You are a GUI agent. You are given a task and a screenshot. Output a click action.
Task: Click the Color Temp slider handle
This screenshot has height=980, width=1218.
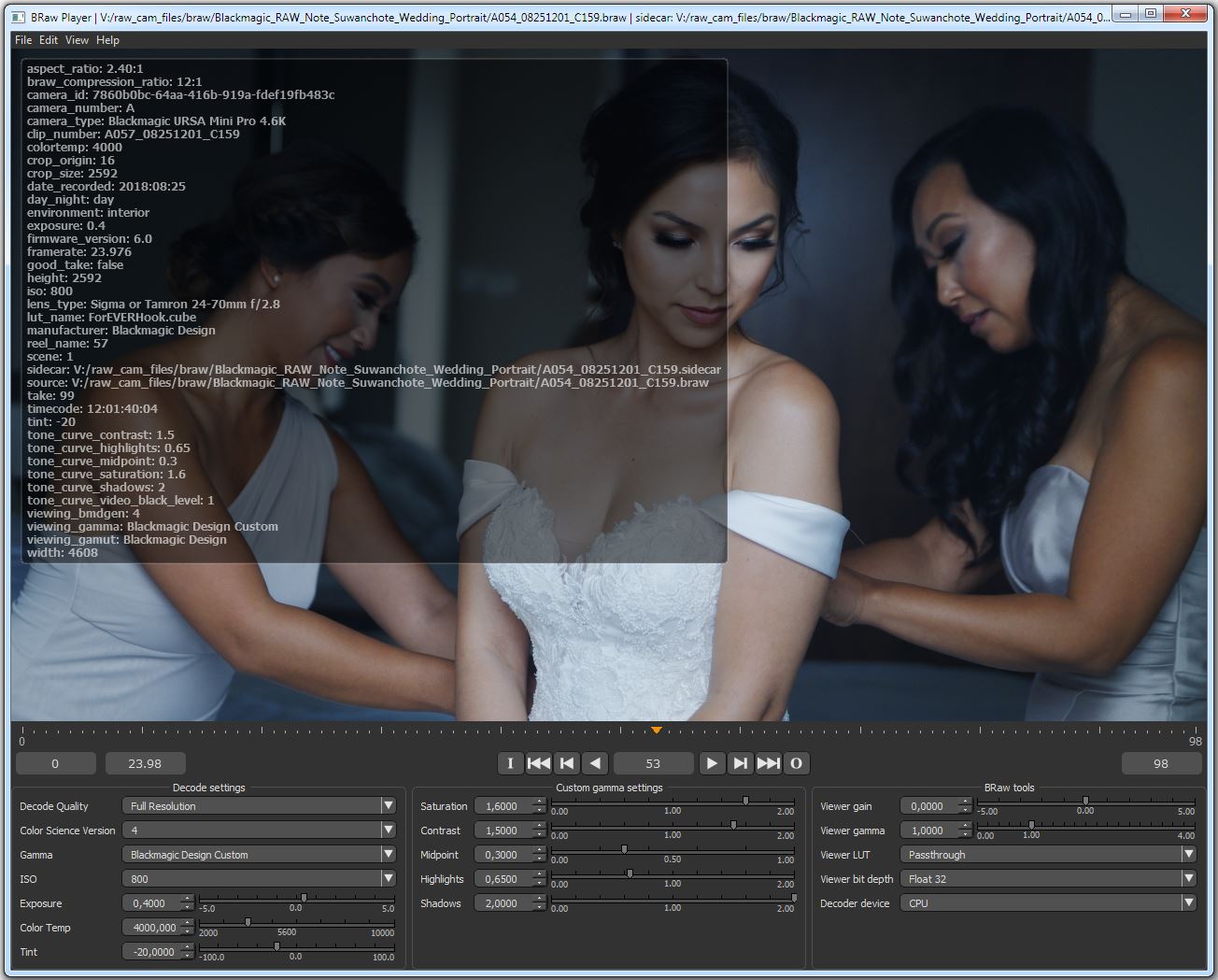248,922
